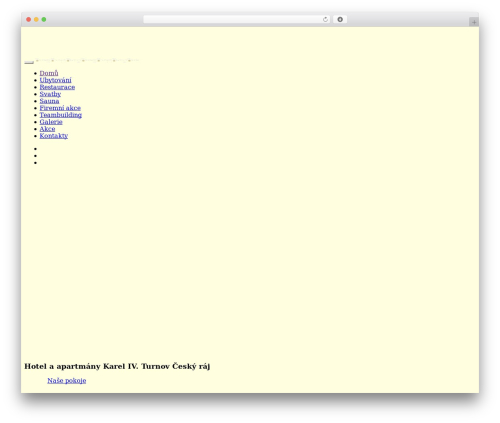Open the Restaurace link

57,87
